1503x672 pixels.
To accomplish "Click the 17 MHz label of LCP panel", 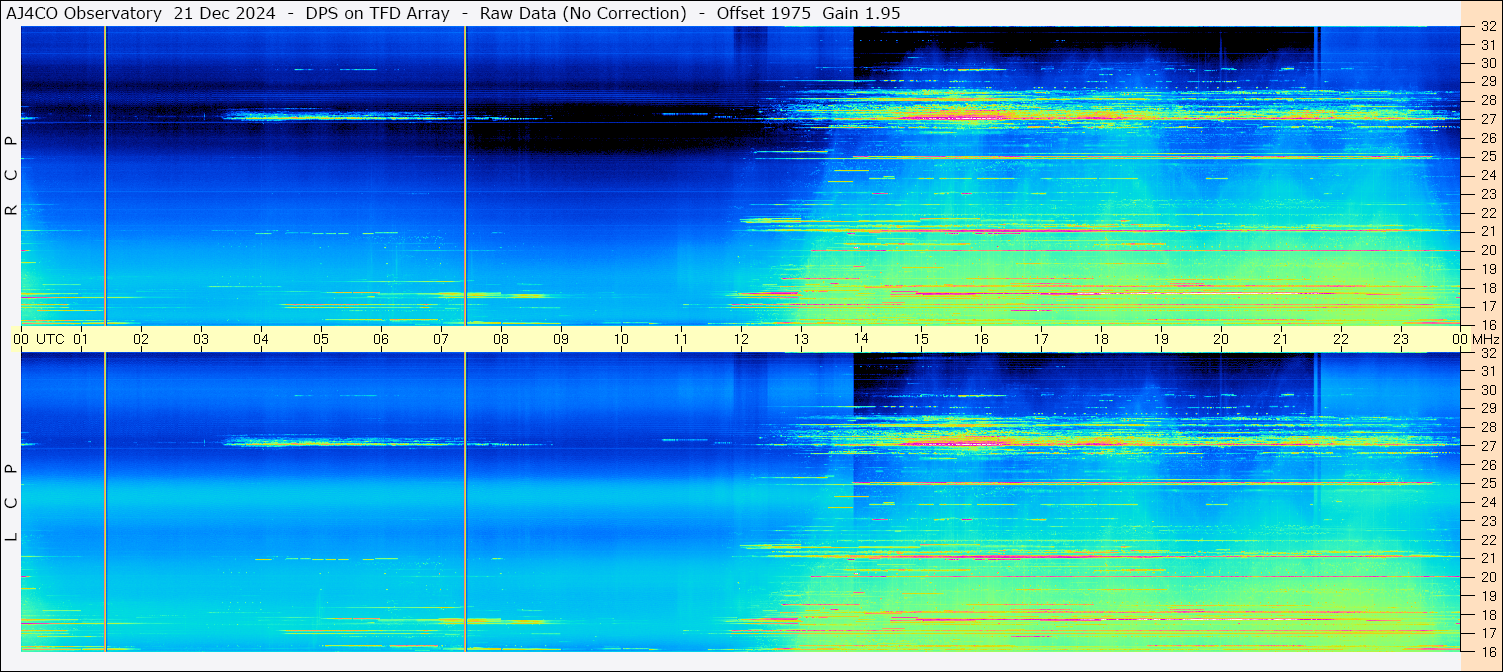I will coord(1487,633).
